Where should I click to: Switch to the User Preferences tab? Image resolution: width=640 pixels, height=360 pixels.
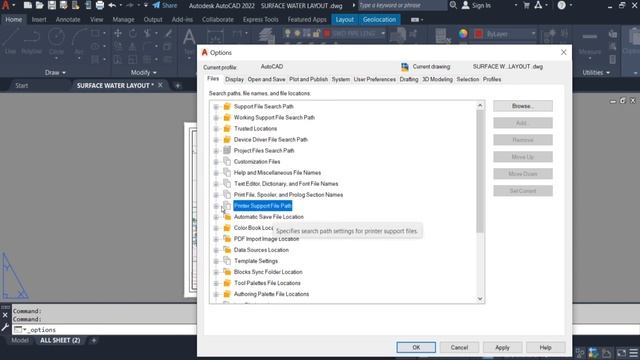coord(374,79)
